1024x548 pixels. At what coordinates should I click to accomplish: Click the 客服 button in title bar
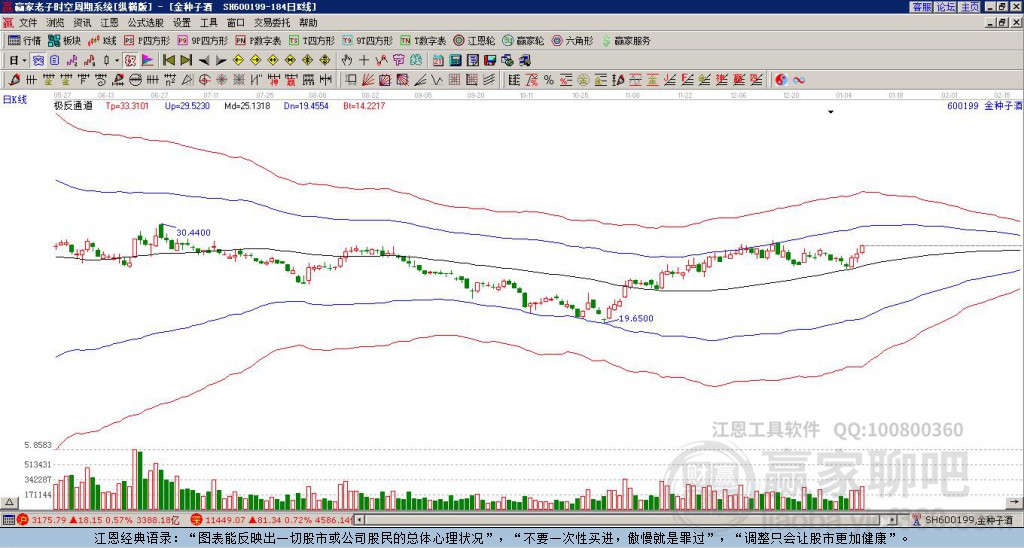[x=921, y=7]
